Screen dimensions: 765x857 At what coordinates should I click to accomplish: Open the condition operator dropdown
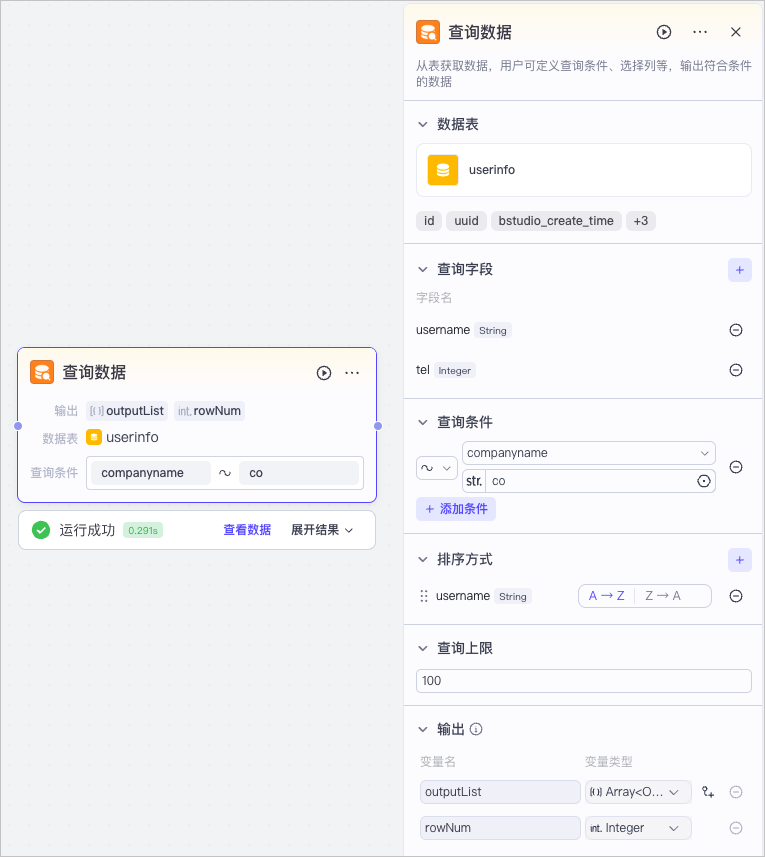437,468
